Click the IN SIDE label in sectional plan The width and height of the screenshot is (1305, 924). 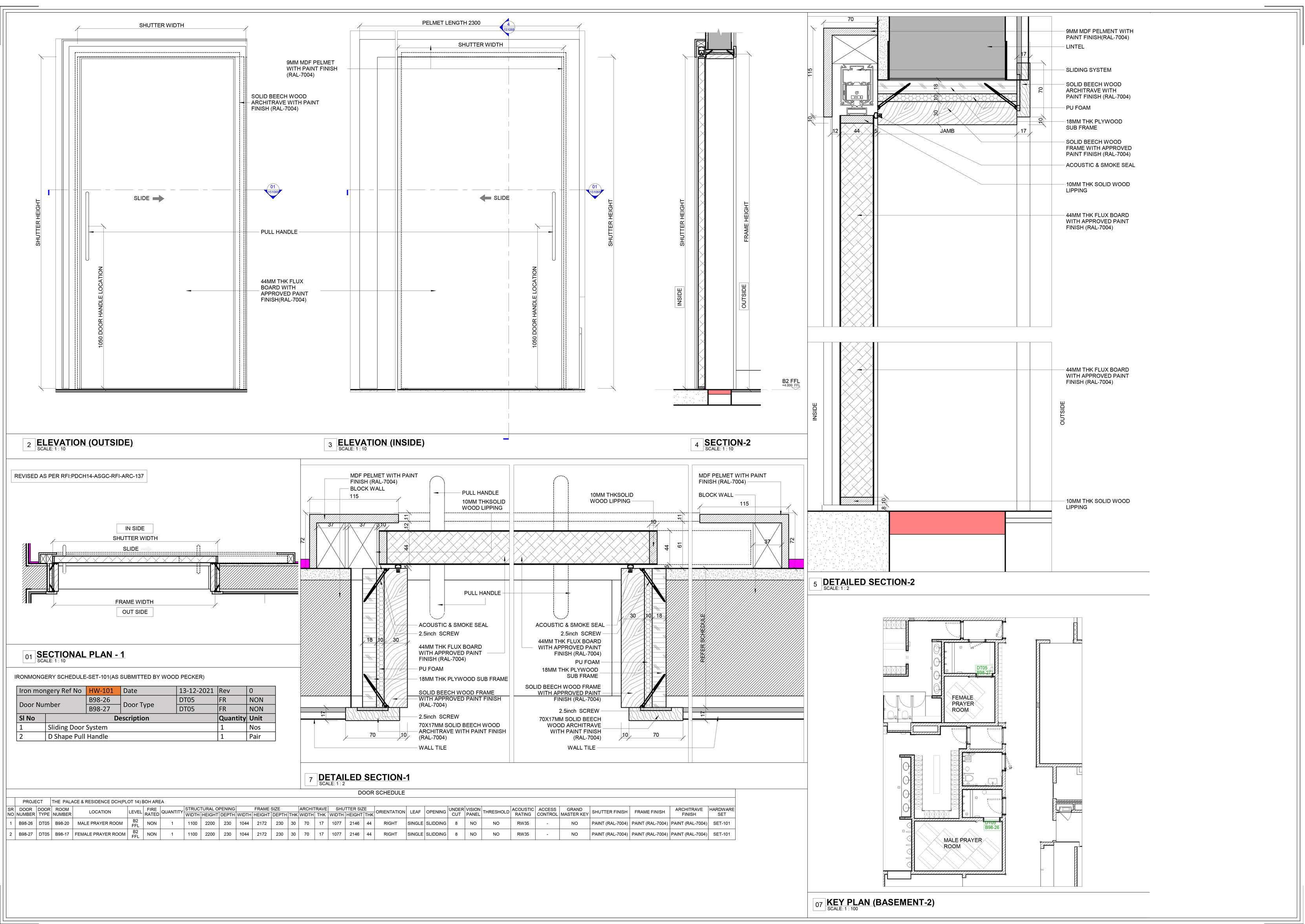click(135, 529)
